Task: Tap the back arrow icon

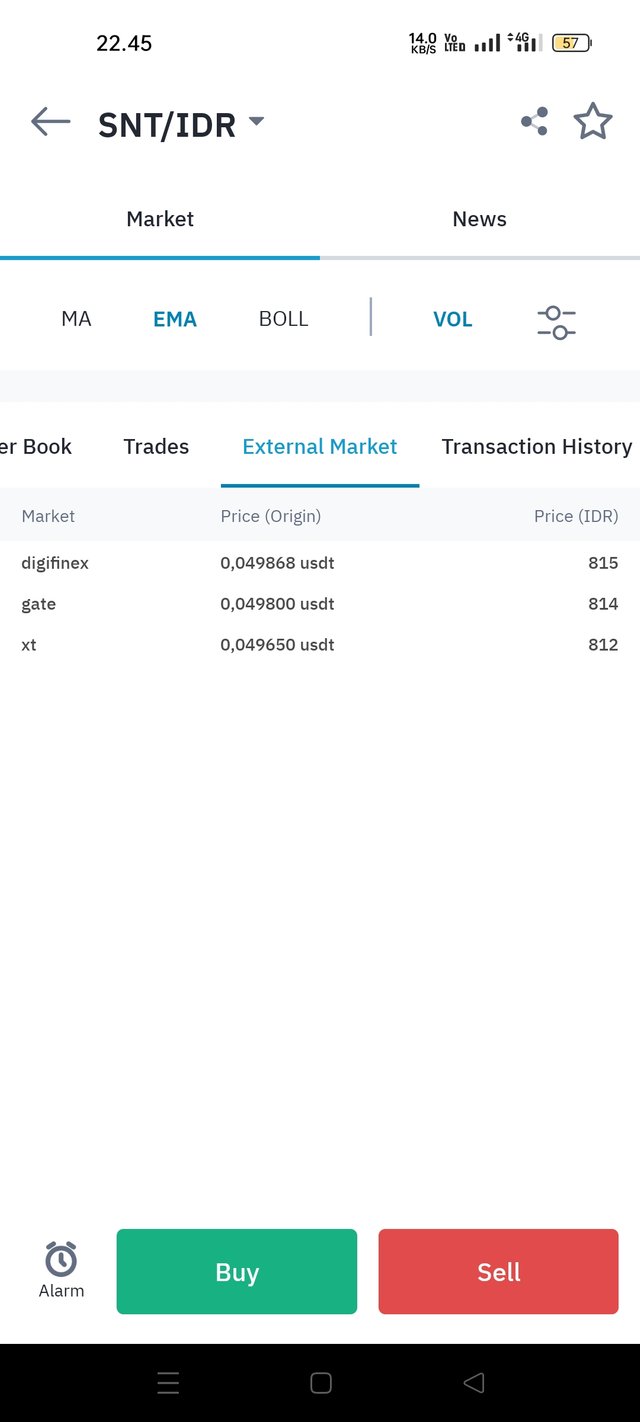Action: pyautogui.click(x=51, y=122)
